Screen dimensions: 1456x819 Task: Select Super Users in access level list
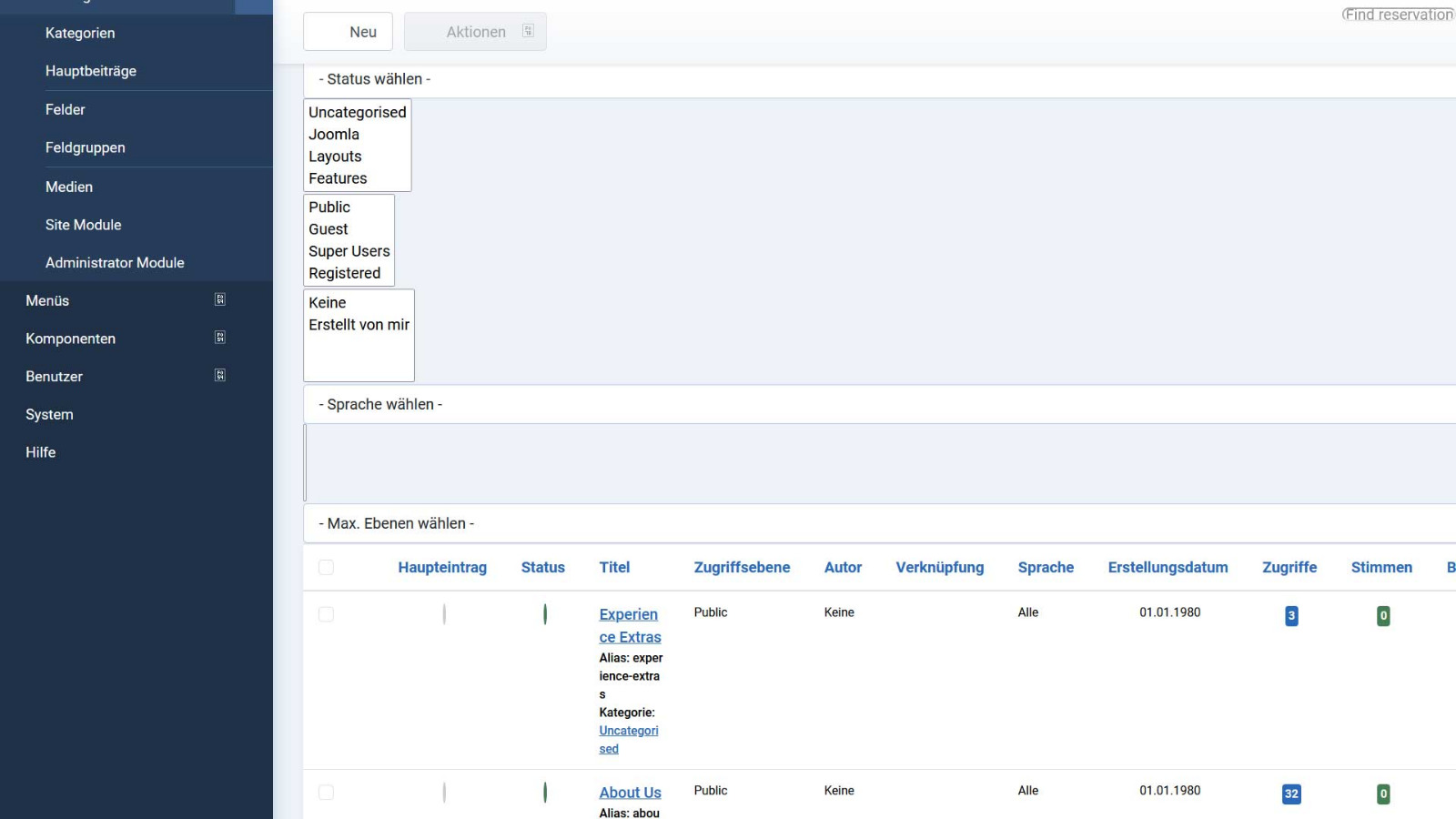coord(349,251)
